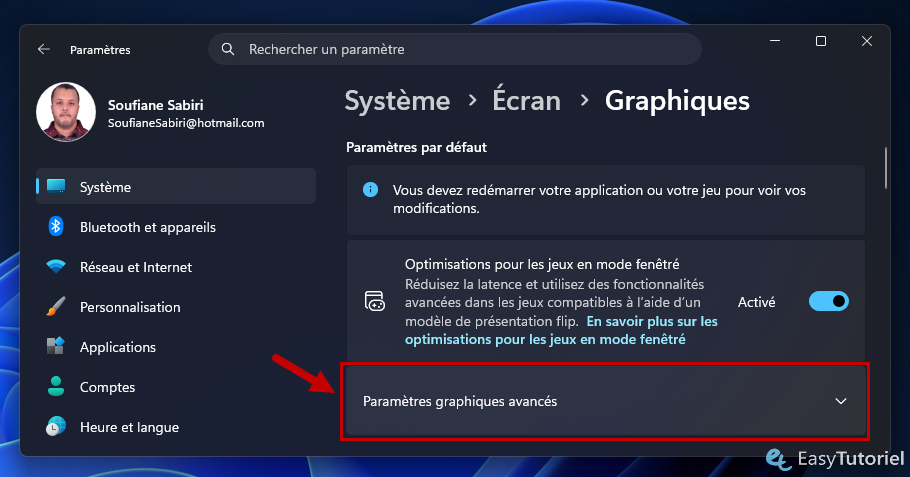The height and width of the screenshot is (477, 910).
Task: Open Bluetooth et appareils settings
Action: click(176, 227)
